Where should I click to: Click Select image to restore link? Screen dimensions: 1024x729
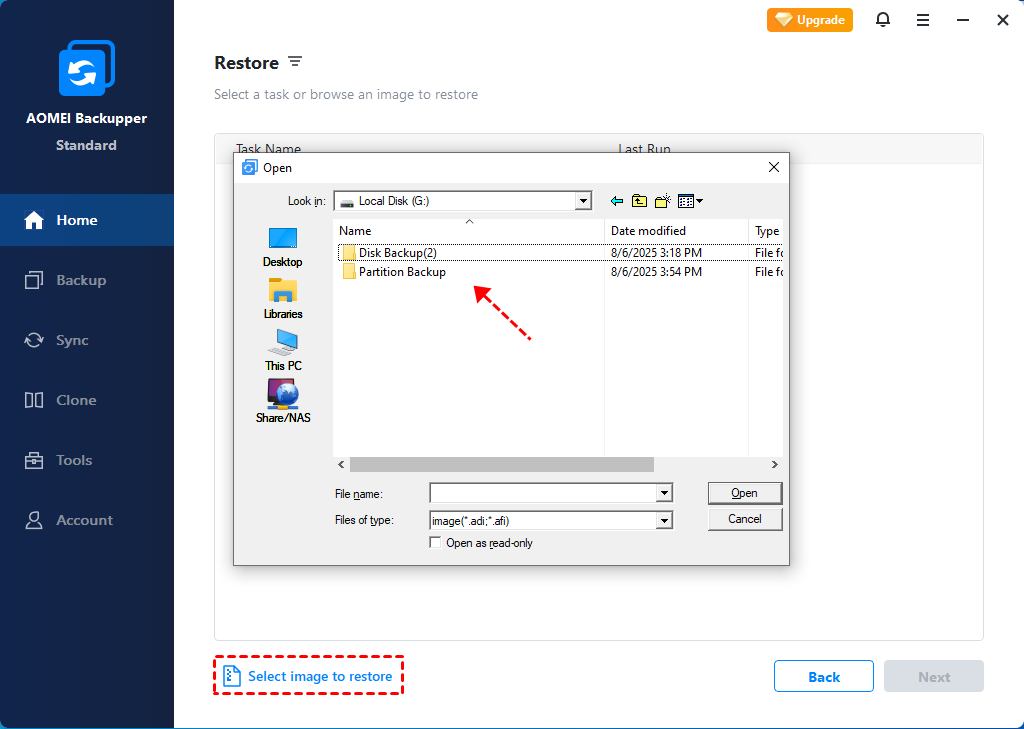[320, 676]
